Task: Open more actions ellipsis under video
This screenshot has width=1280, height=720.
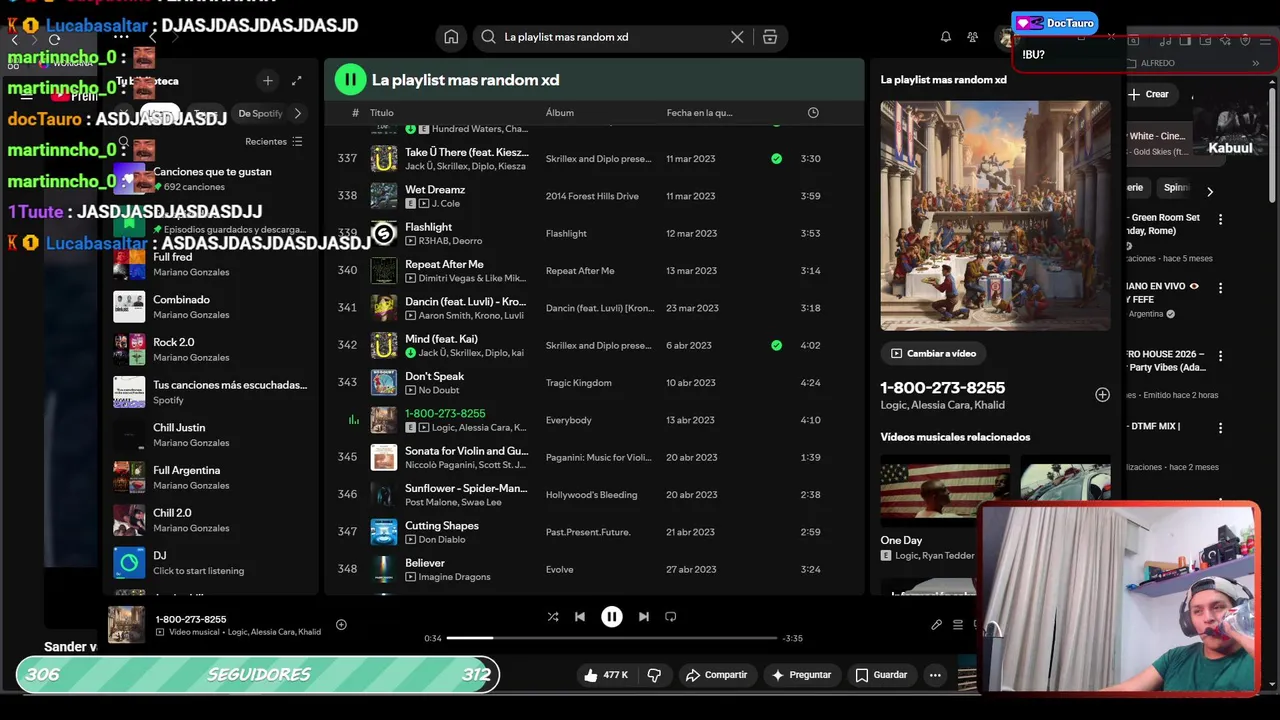Action: (x=935, y=675)
